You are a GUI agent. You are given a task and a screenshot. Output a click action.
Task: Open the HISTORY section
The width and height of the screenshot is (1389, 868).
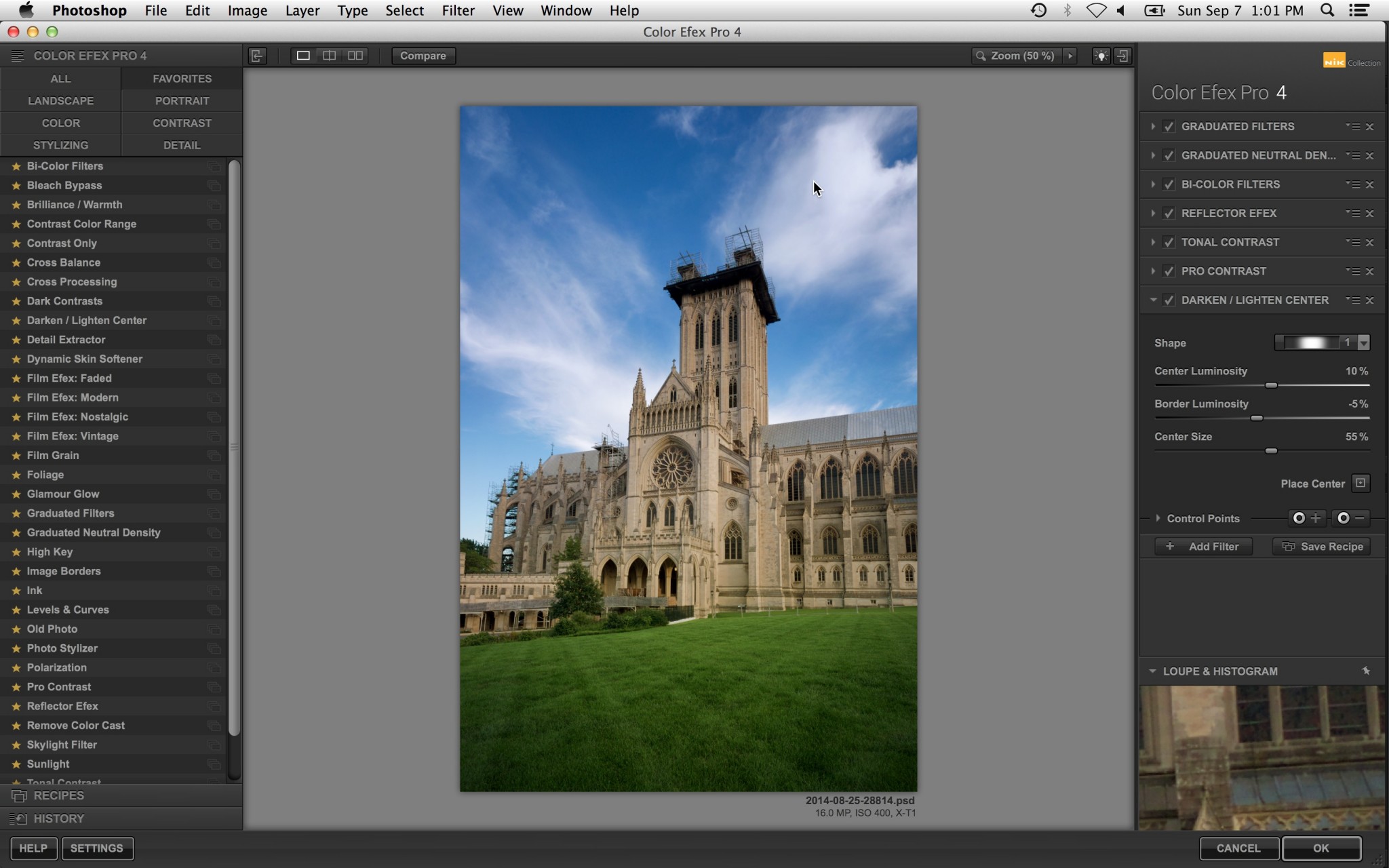point(121,818)
